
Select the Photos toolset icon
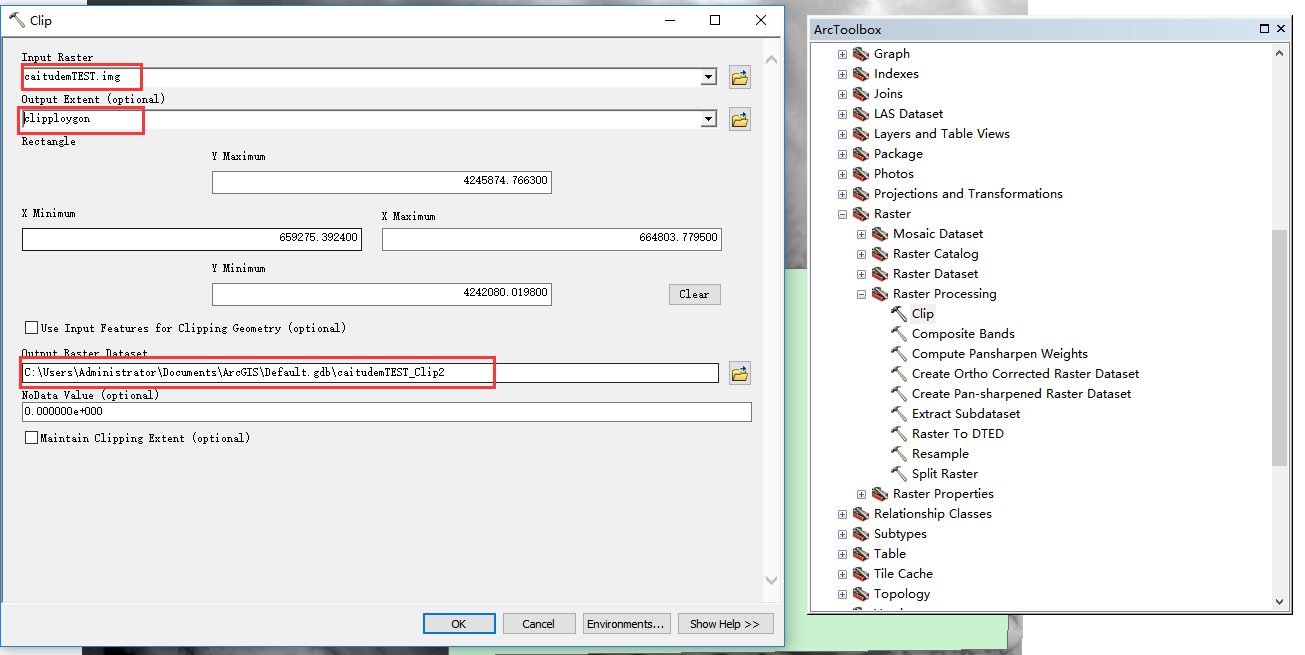click(861, 174)
